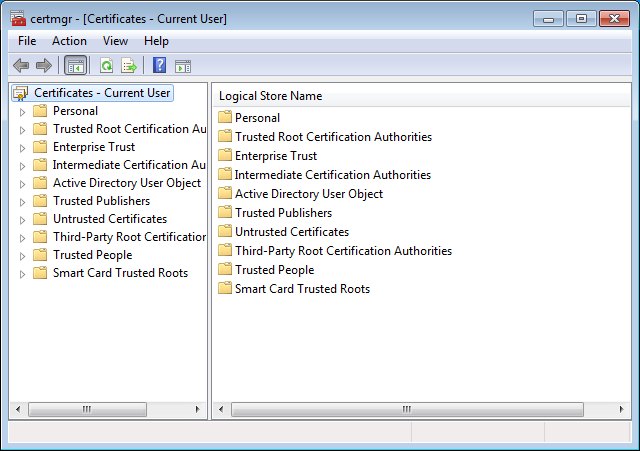
Task: Click the Export List toolbar icon
Action: tap(128, 66)
